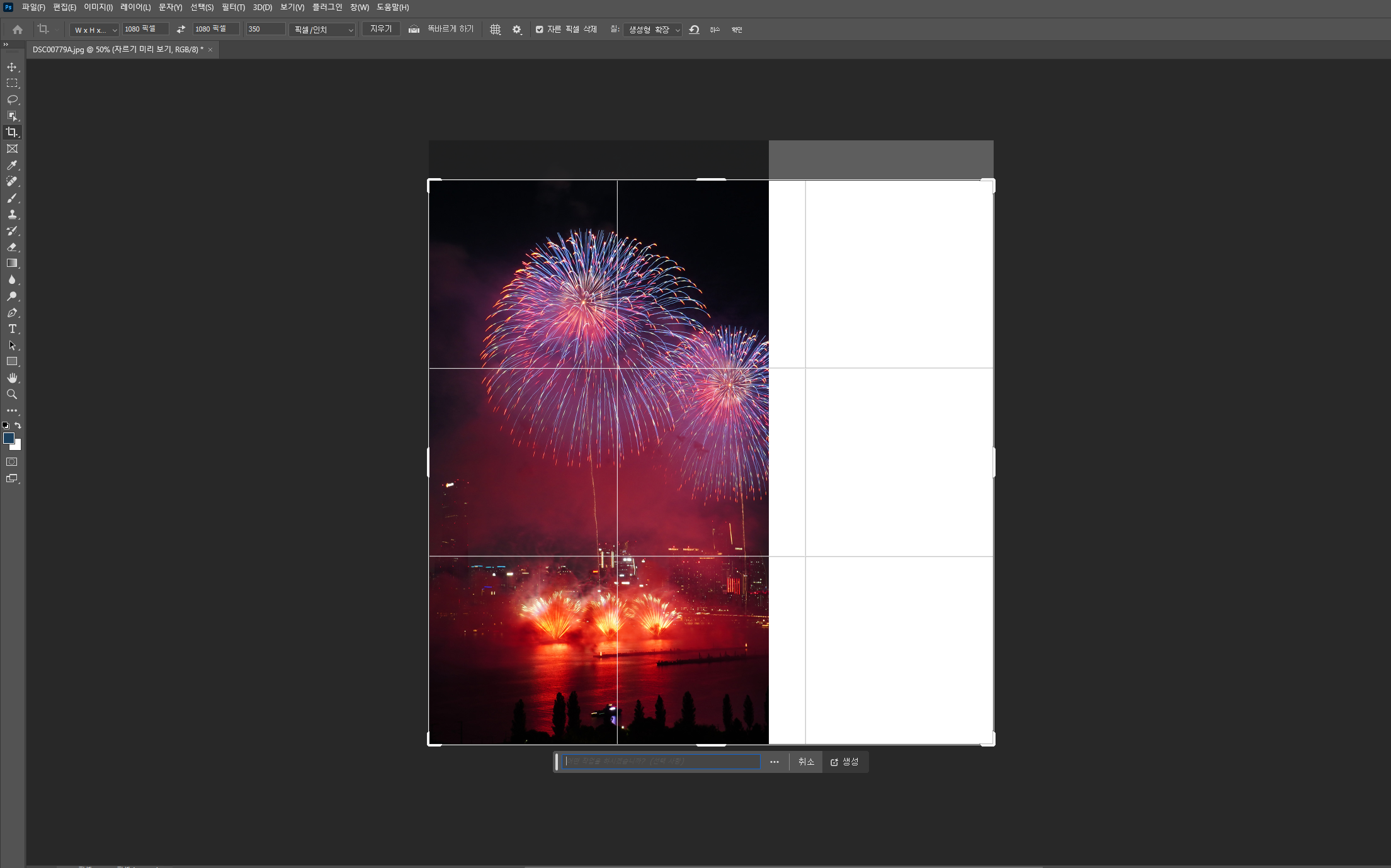Open the W x H ratio preset dropdown
The width and height of the screenshot is (1391, 868).
95,30
